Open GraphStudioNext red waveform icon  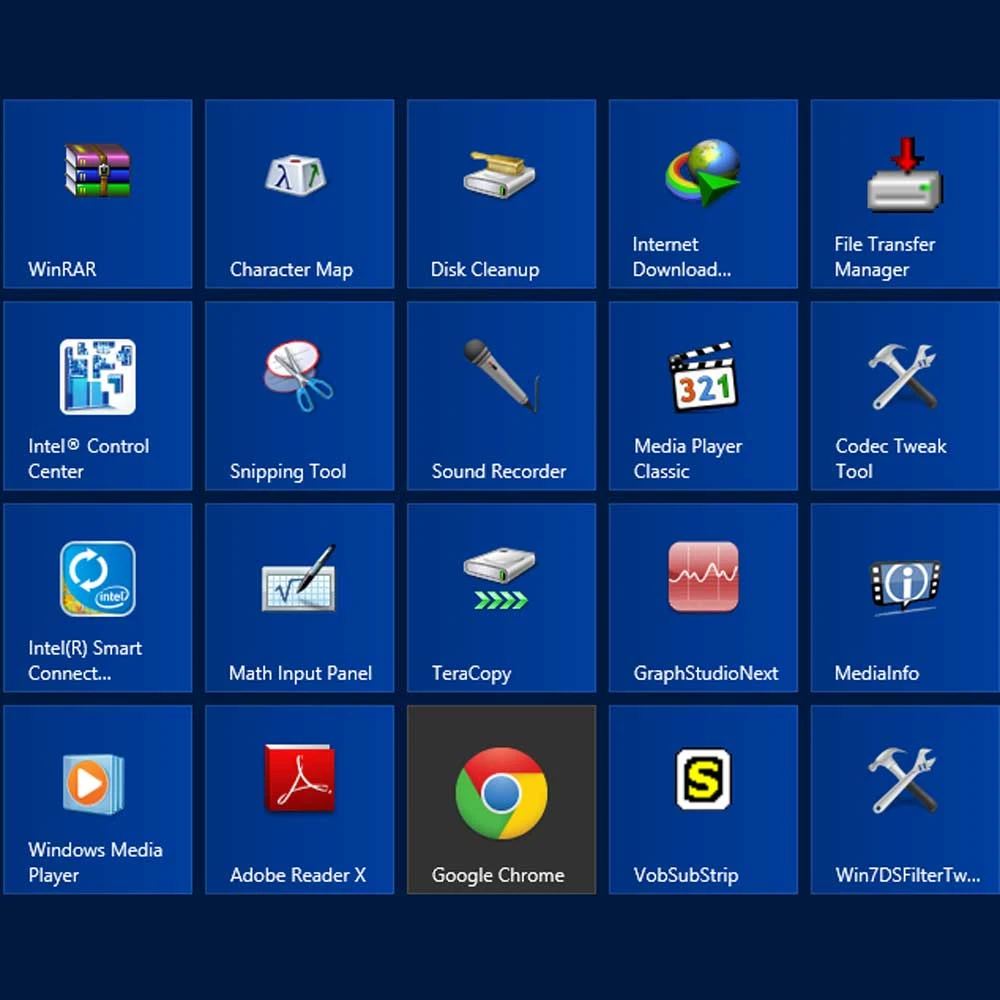(x=703, y=577)
